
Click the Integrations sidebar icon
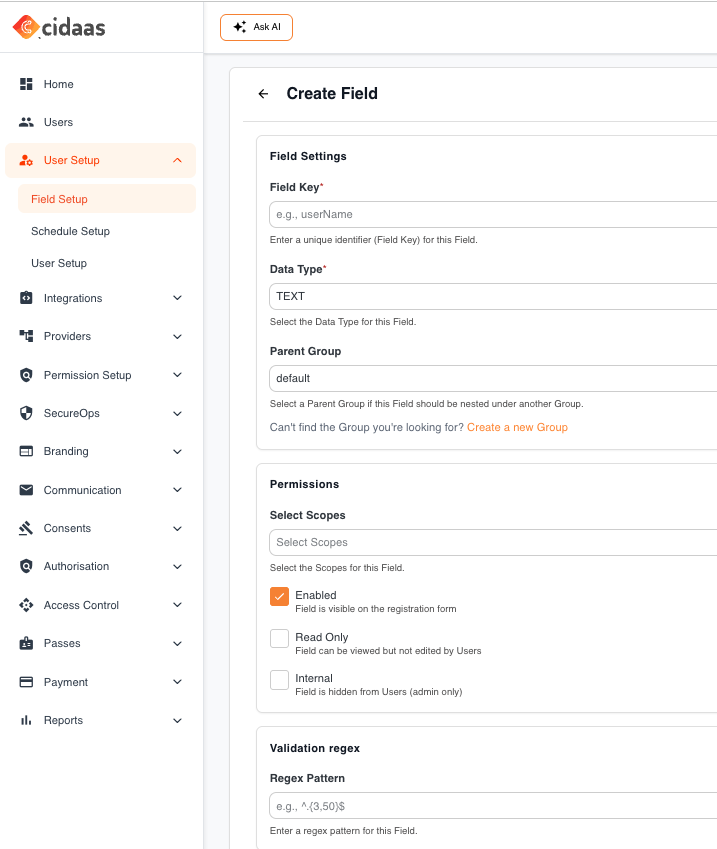pos(26,298)
